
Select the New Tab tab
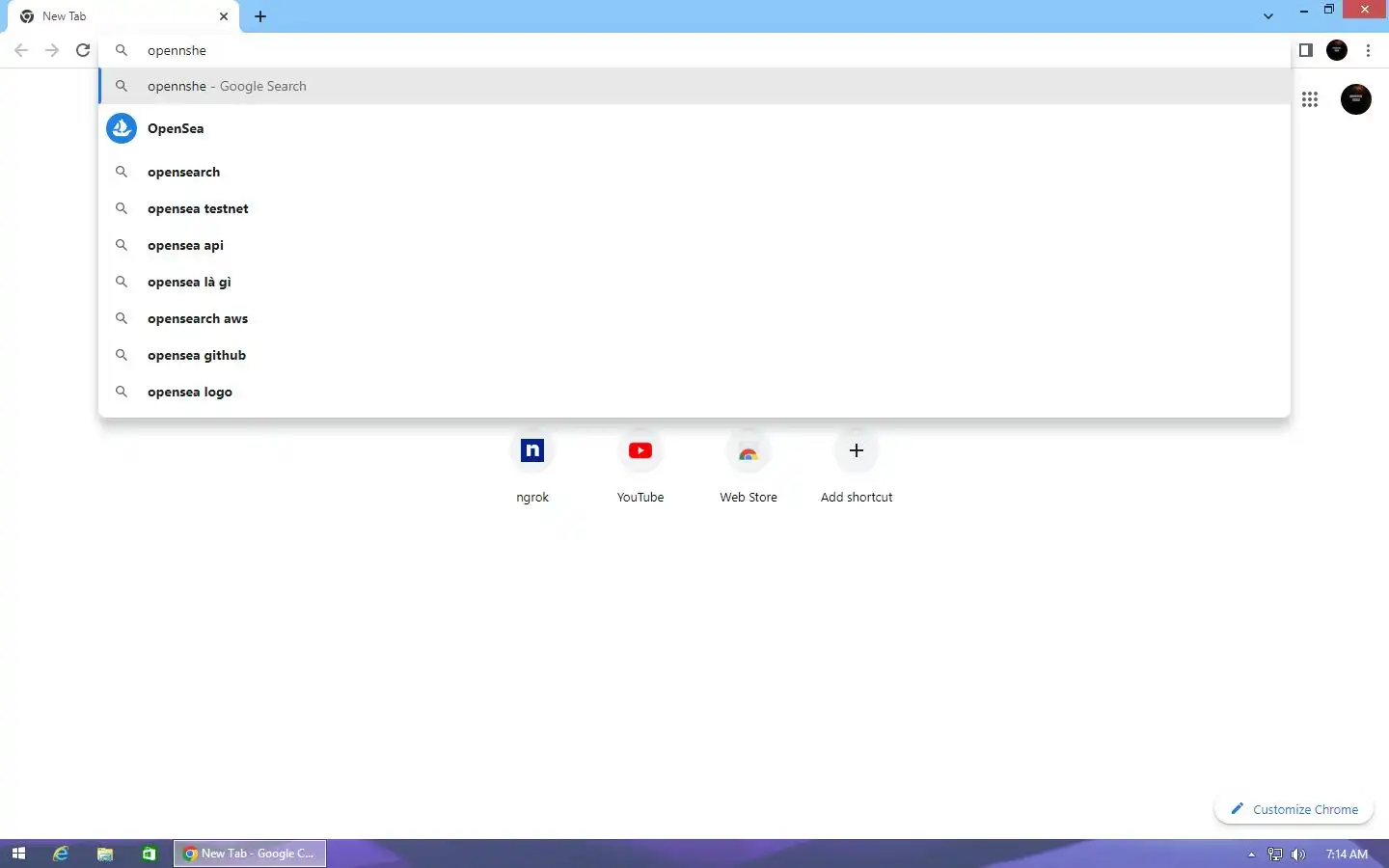(x=123, y=16)
